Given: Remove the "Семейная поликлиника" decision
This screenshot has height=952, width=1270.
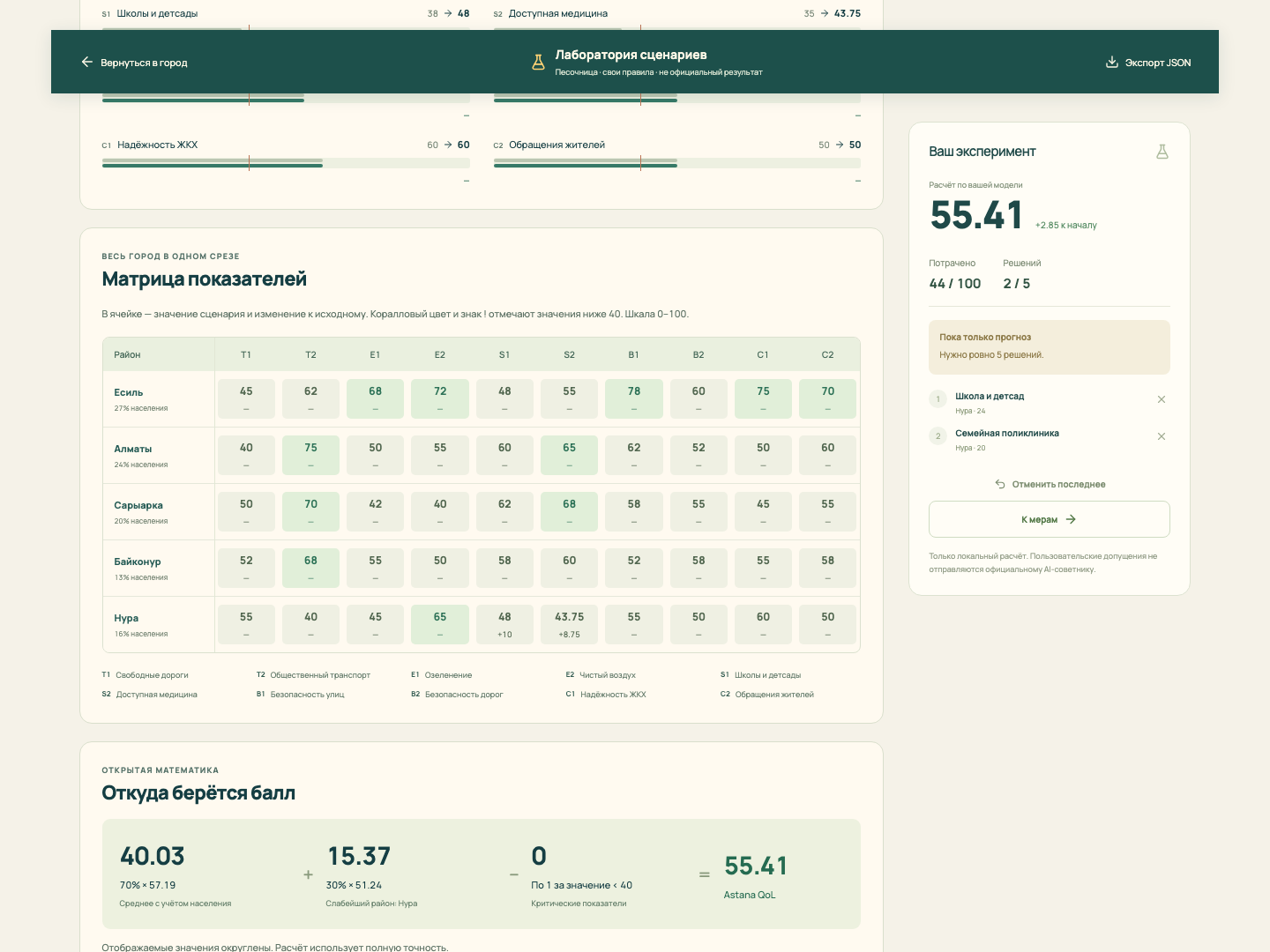Looking at the screenshot, I should tap(1162, 436).
